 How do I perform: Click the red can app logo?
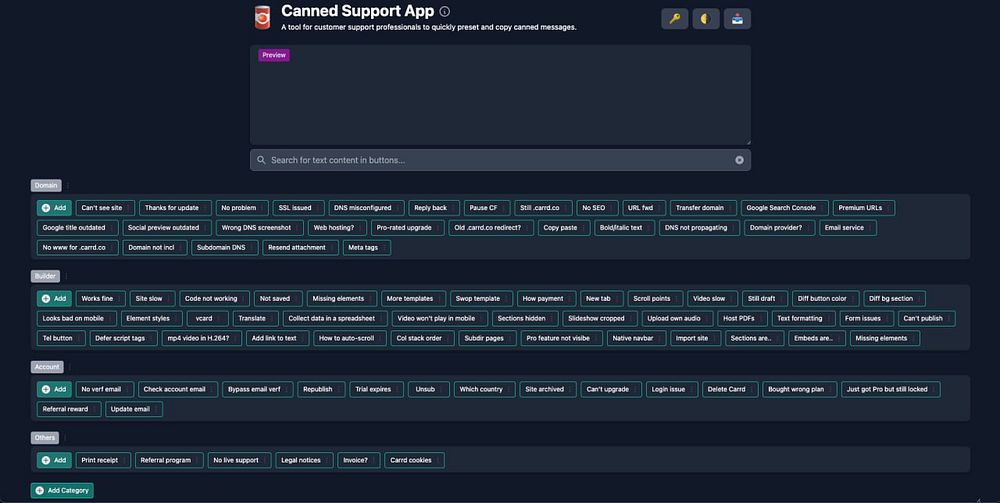click(262, 18)
